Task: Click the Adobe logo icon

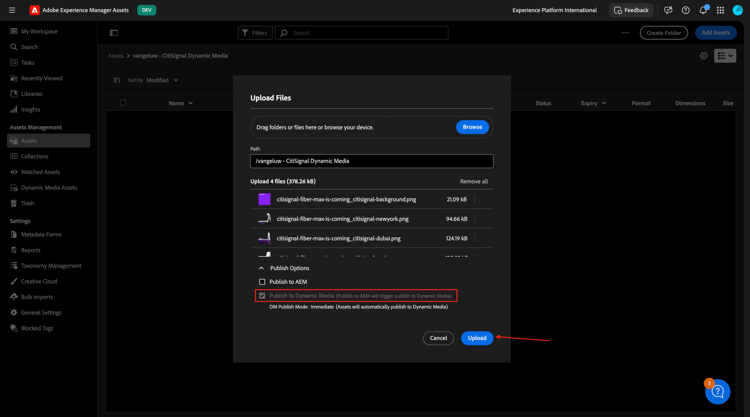Action: pos(34,10)
